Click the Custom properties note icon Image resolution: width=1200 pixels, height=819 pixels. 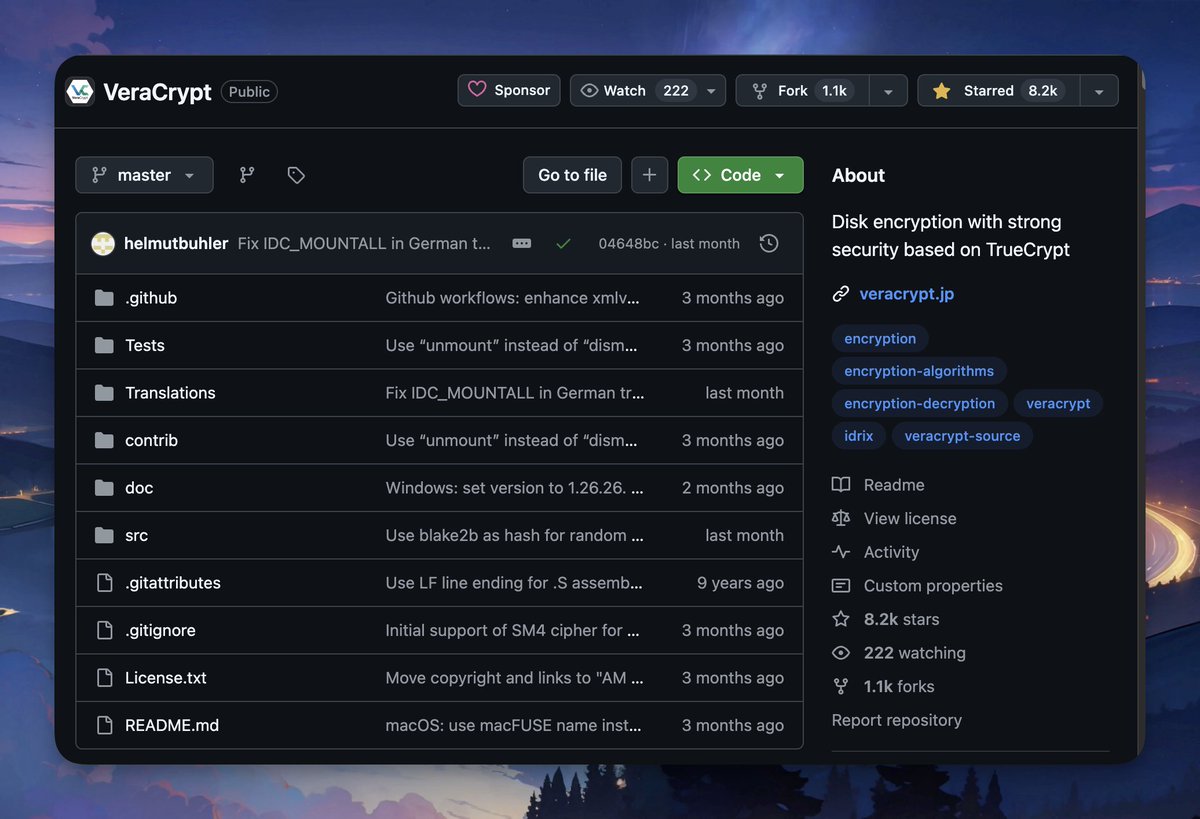[841, 586]
